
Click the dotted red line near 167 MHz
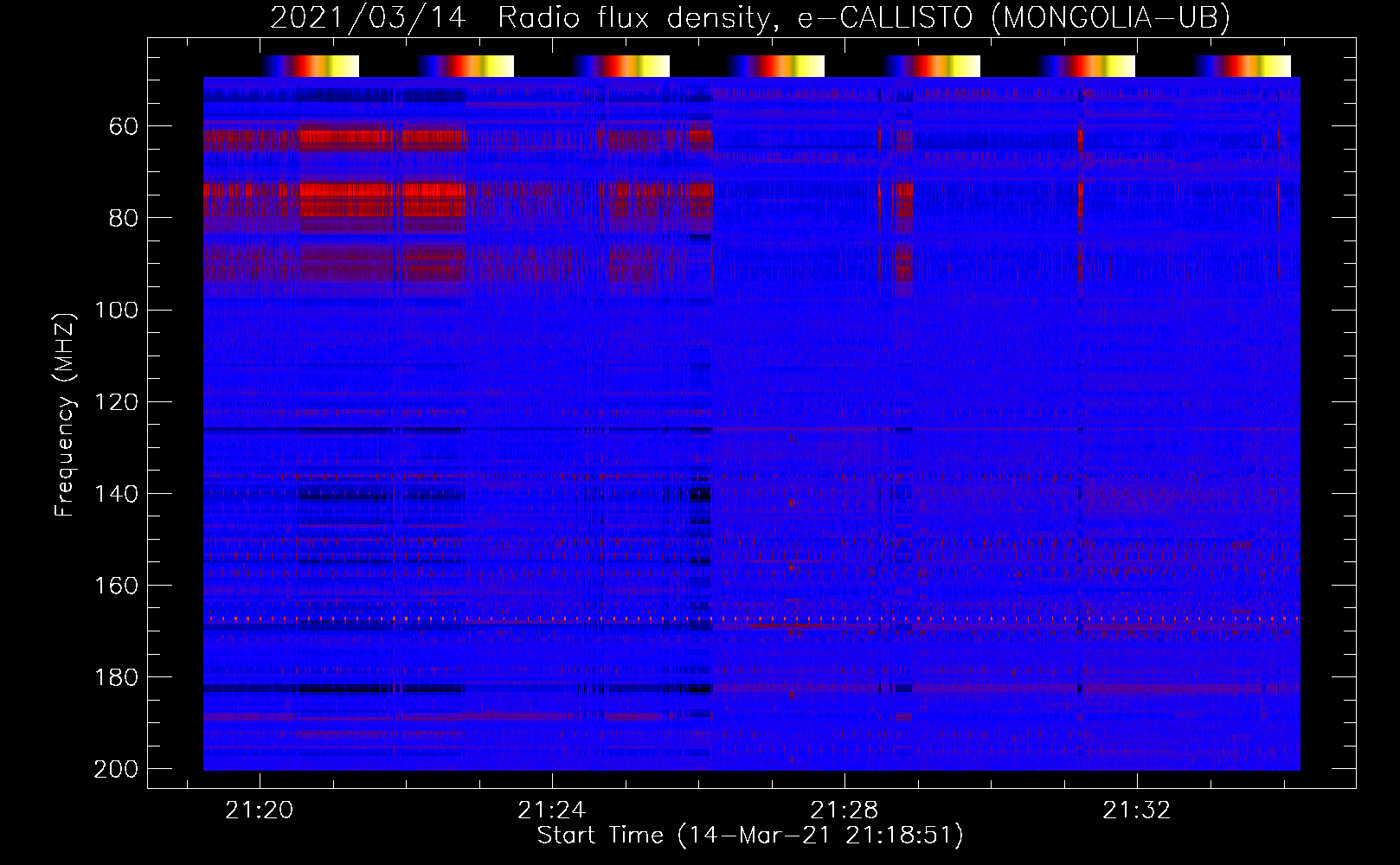coord(751,619)
